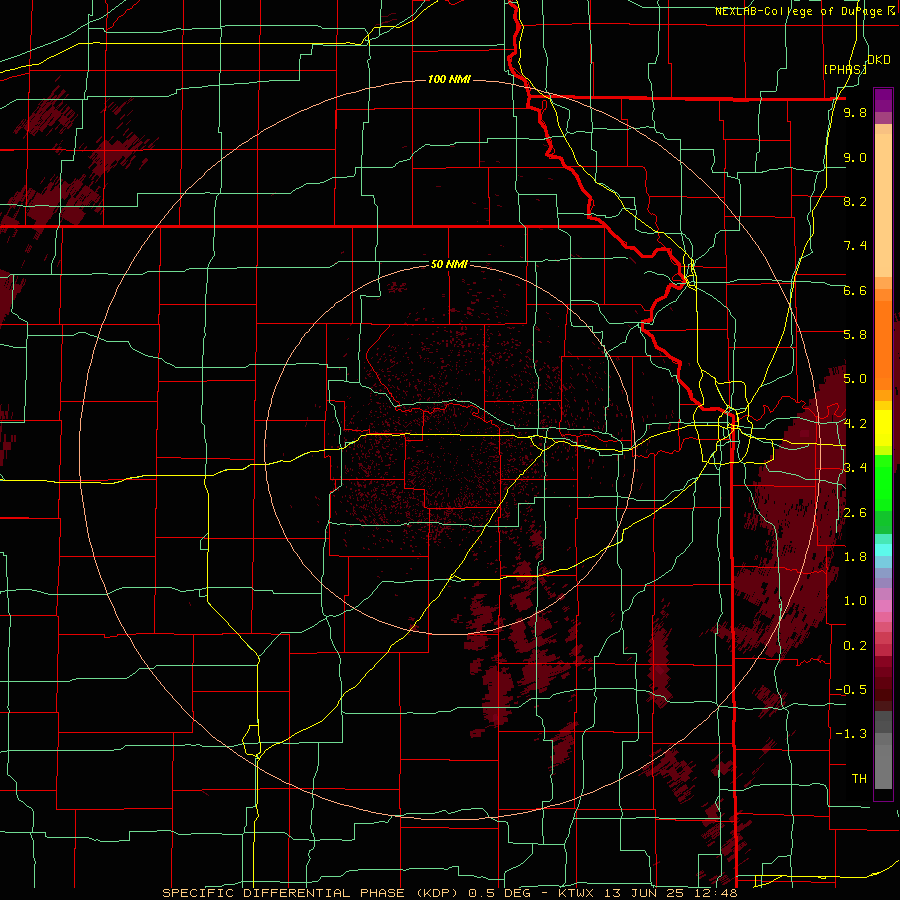Click the yellow segment of the color bar

883,428
